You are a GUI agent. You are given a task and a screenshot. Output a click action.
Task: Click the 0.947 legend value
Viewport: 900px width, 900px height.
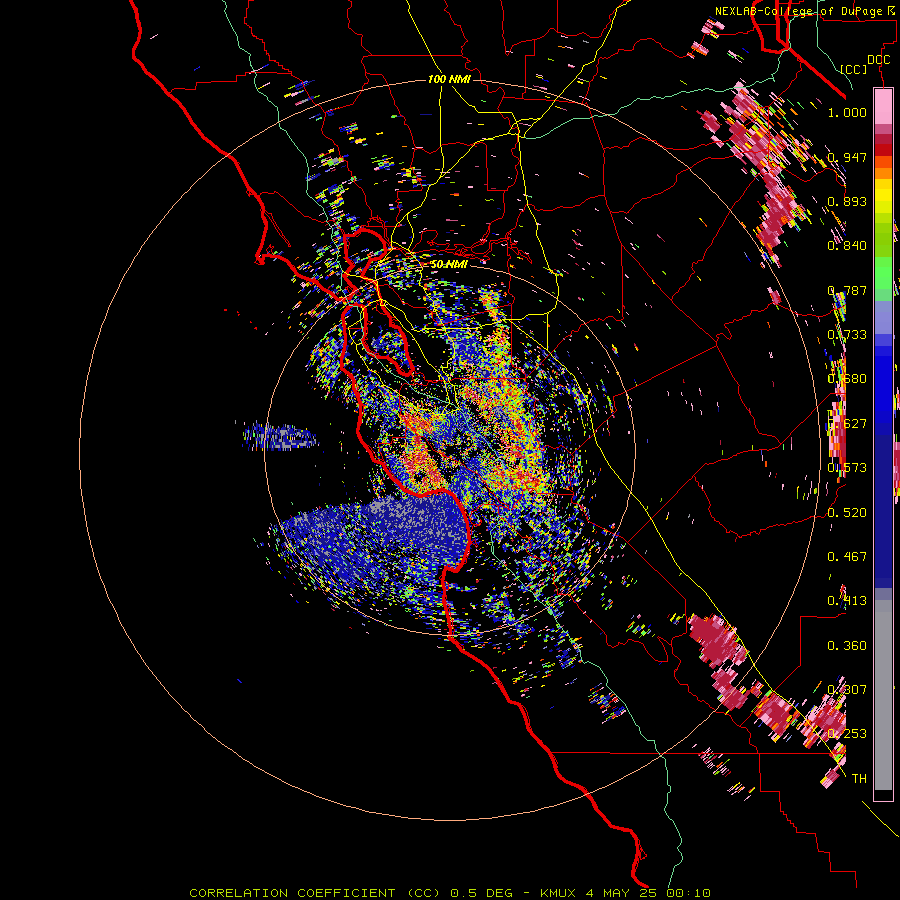tap(847, 157)
